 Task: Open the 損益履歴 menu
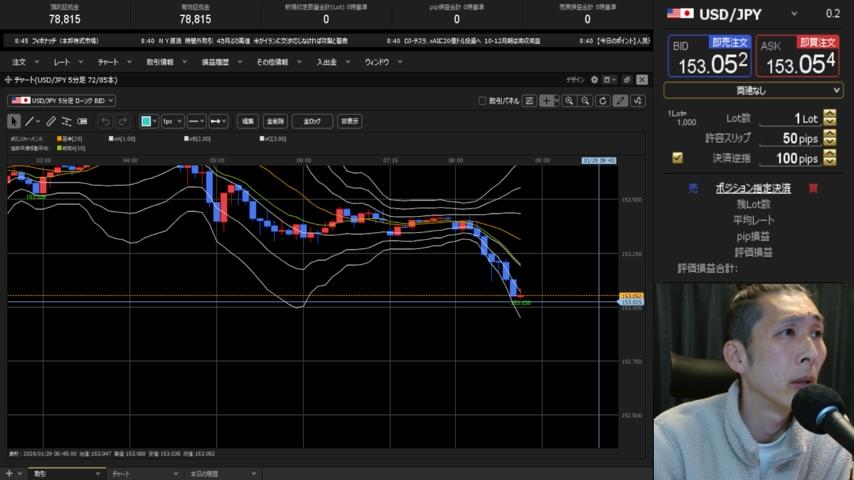[x=215, y=62]
